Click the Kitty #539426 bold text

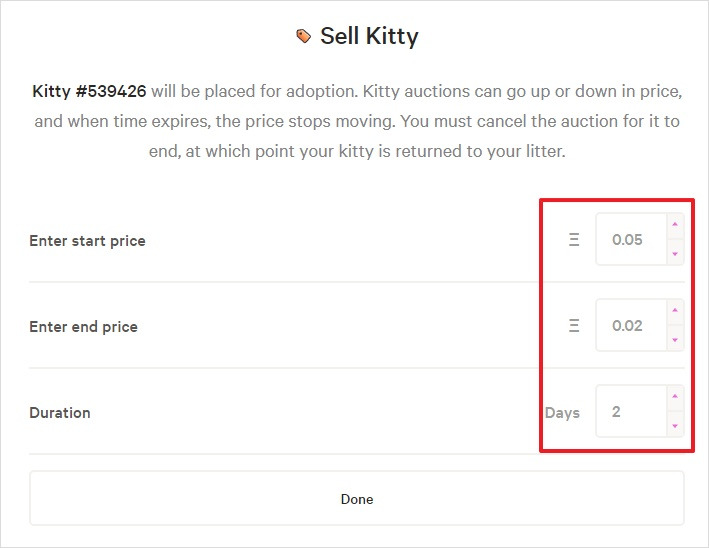click(89, 91)
